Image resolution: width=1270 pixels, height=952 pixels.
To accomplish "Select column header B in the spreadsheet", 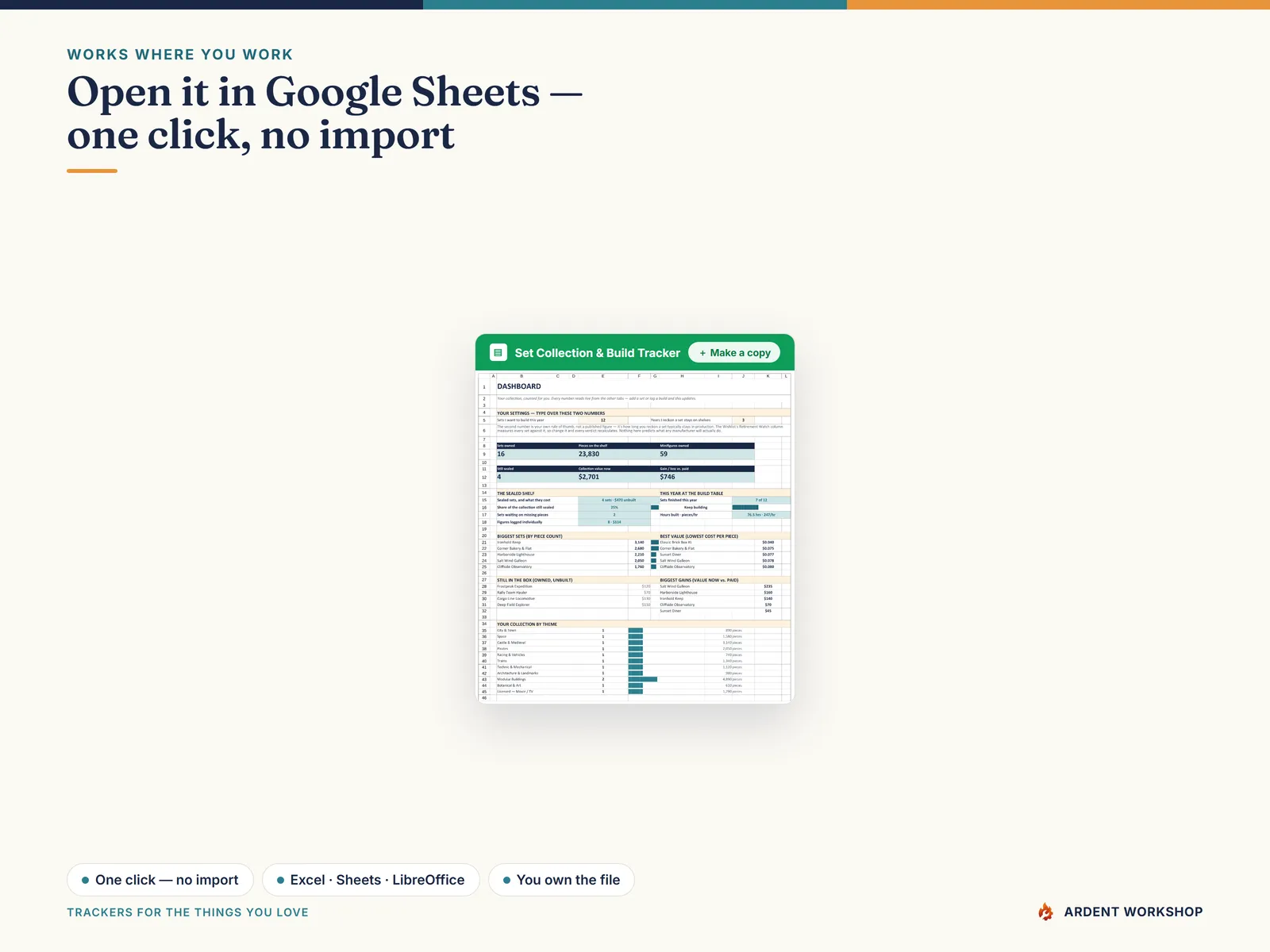I will click(x=521, y=376).
